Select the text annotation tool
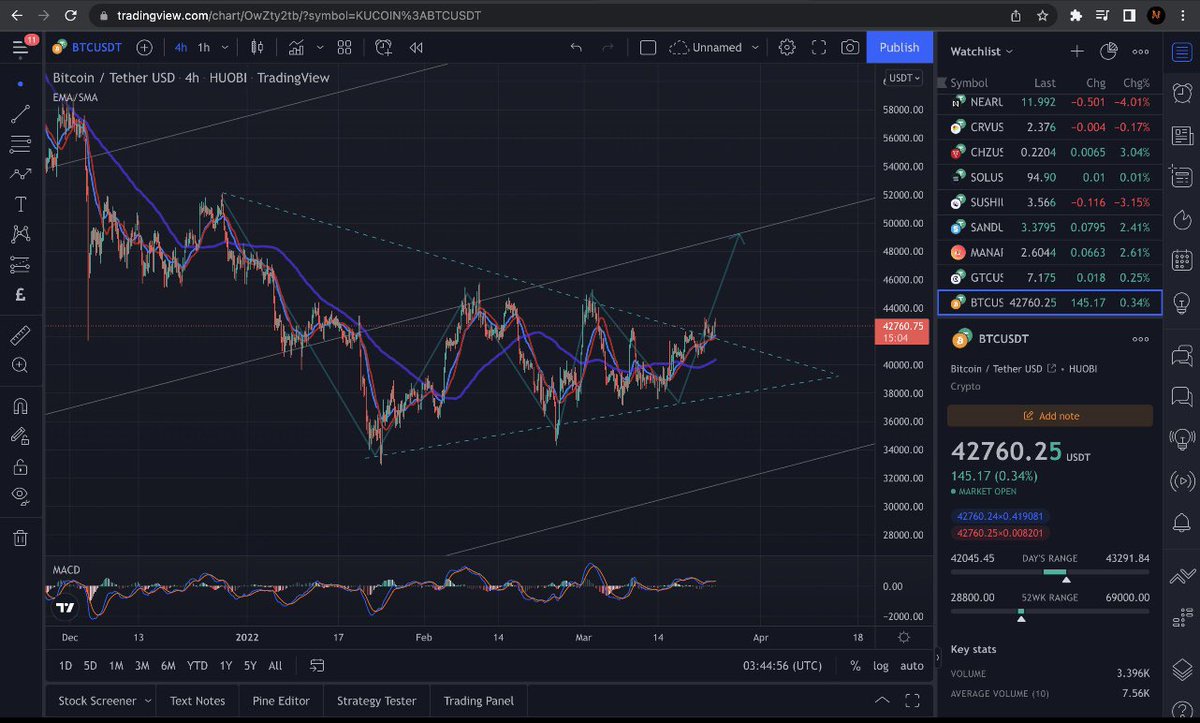This screenshot has width=1200, height=723. [x=20, y=204]
